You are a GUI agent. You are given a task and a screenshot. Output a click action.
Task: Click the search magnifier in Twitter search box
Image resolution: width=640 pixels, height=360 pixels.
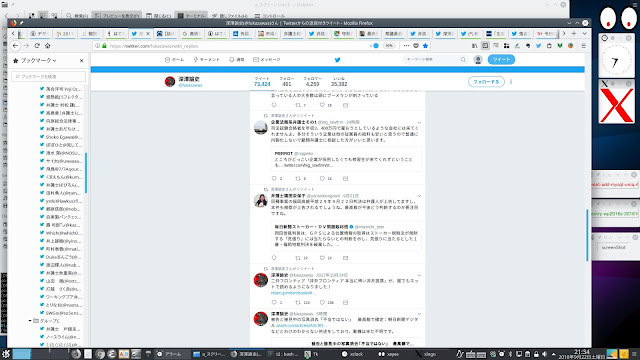click(x=463, y=60)
